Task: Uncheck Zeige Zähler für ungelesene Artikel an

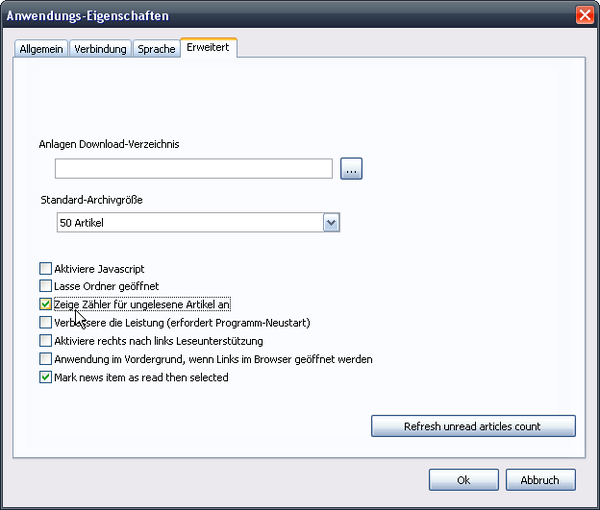Action: coord(45,304)
